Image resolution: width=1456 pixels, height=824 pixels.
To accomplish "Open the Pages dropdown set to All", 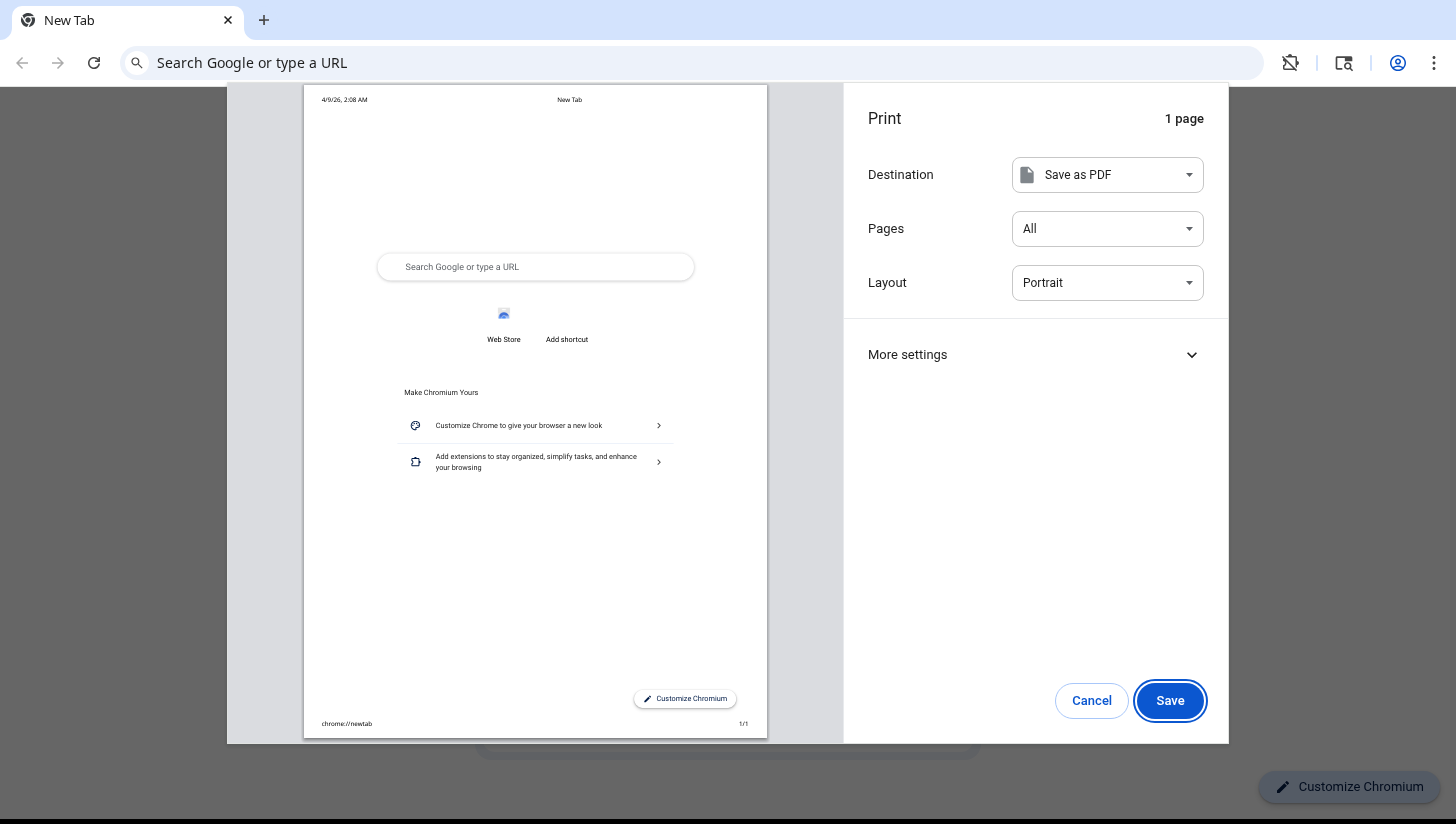I will tap(1107, 229).
